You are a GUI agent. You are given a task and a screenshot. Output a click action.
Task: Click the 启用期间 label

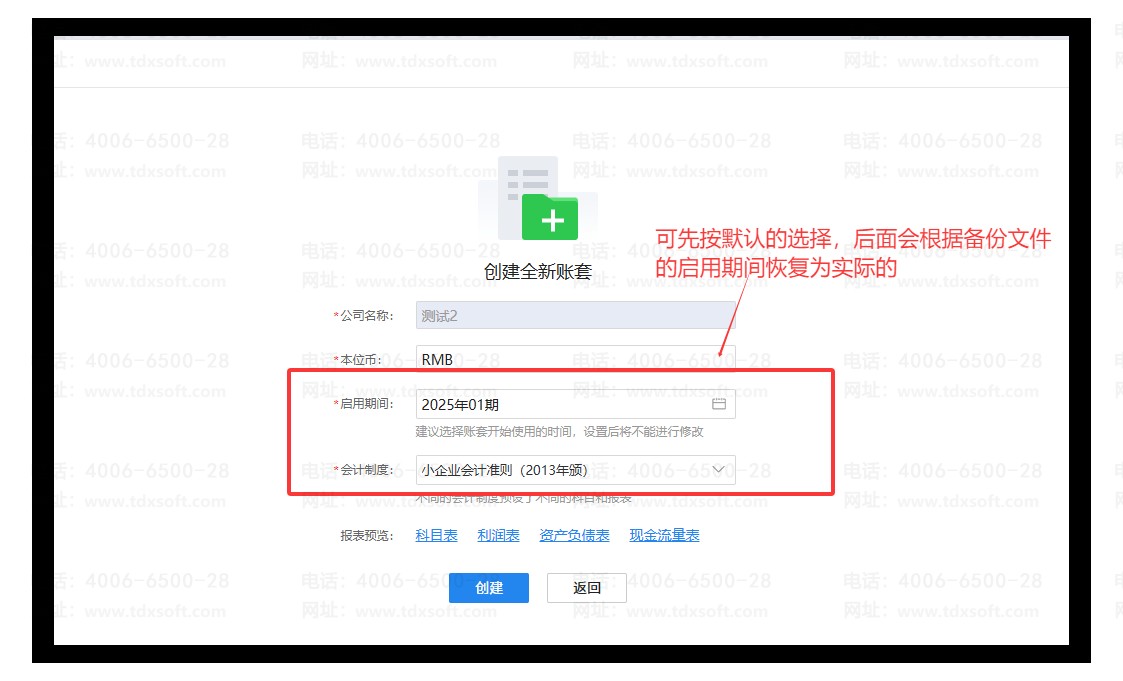click(366, 404)
